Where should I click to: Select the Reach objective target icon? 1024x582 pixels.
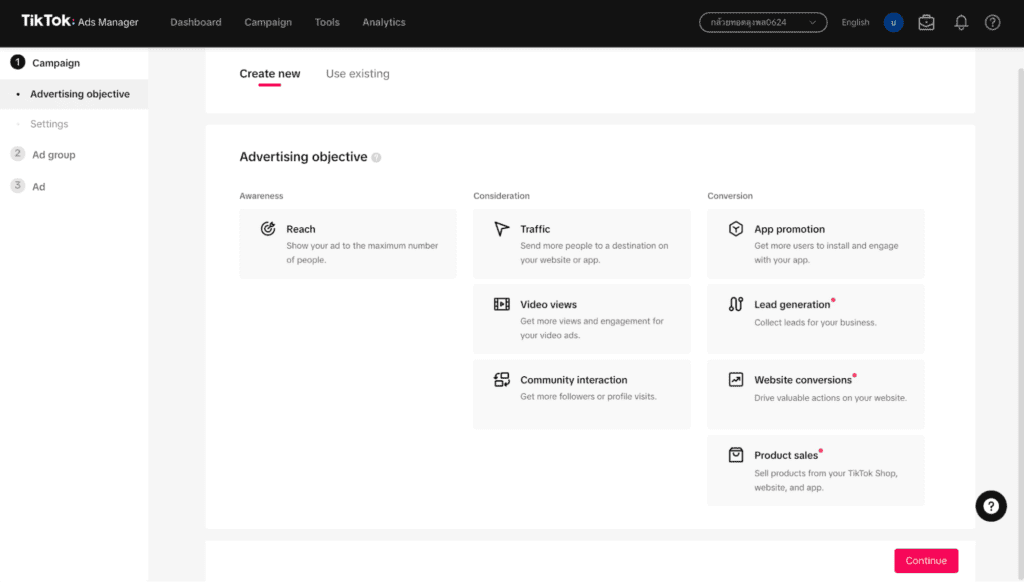click(x=268, y=229)
